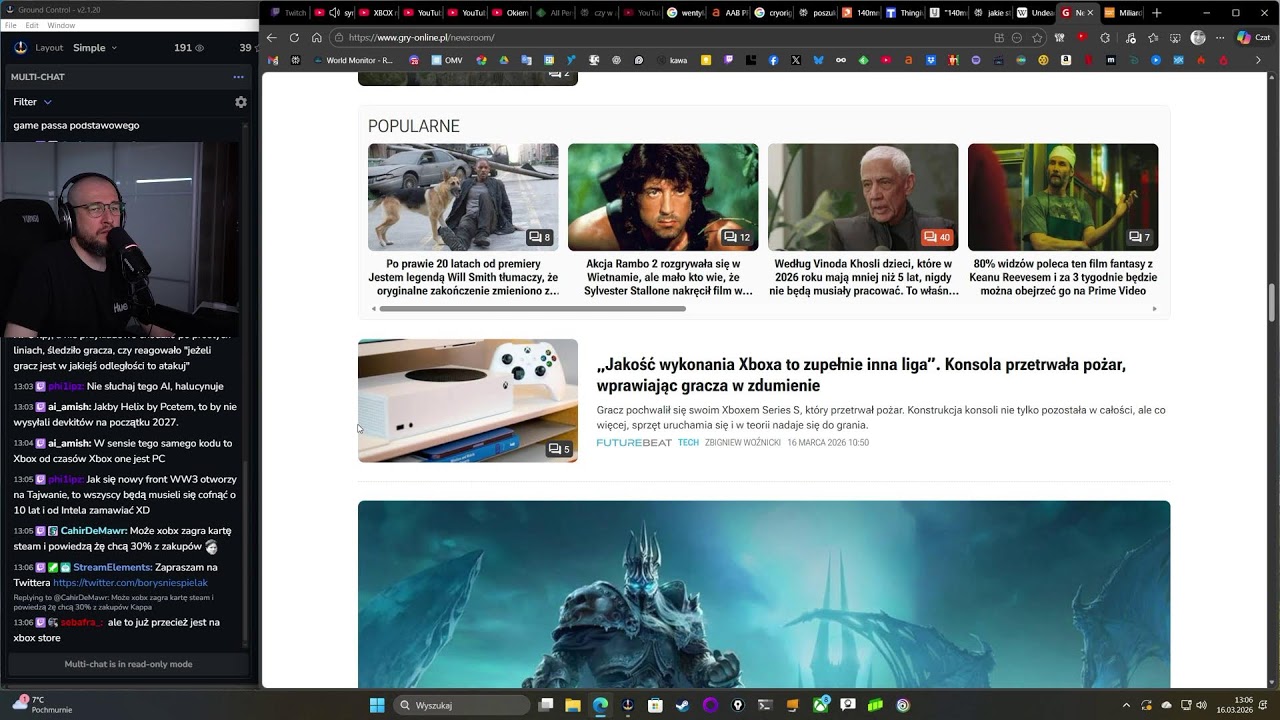Open comments badge showing 12 on Rambo article
The height and width of the screenshot is (720, 1280).
[737, 237]
